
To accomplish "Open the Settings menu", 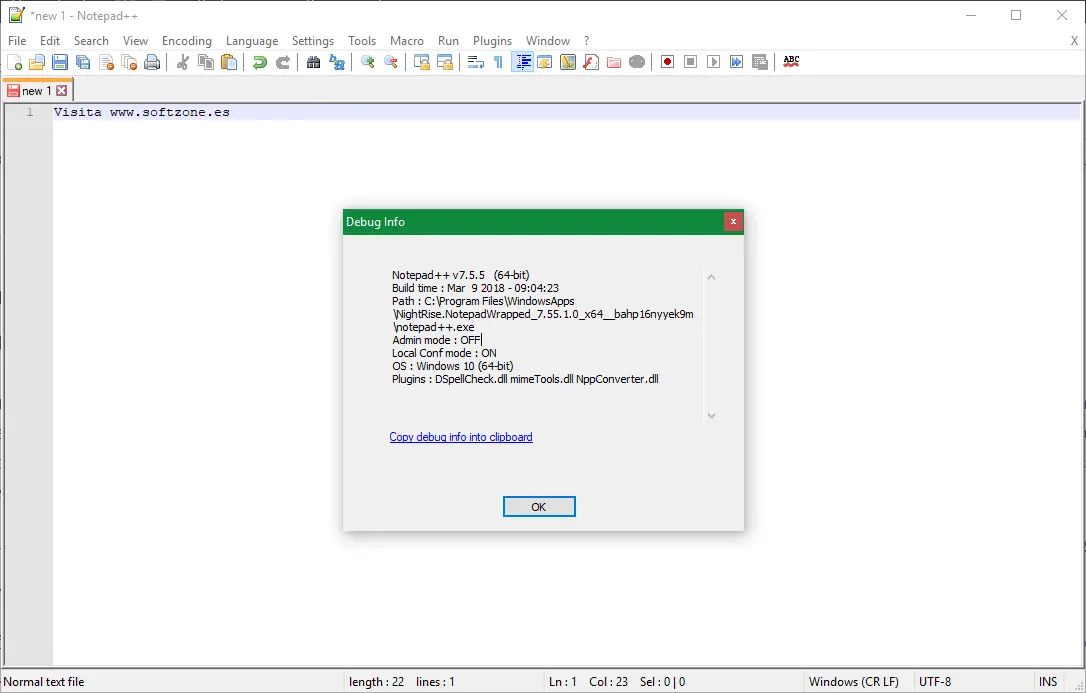I will 313,41.
